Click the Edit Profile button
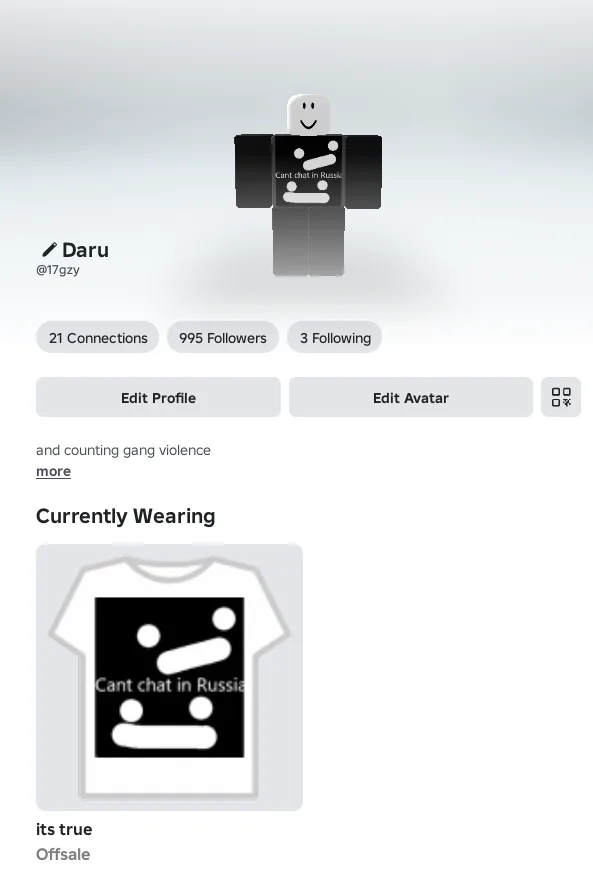Viewport: 593px width, 872px height. 159,398
